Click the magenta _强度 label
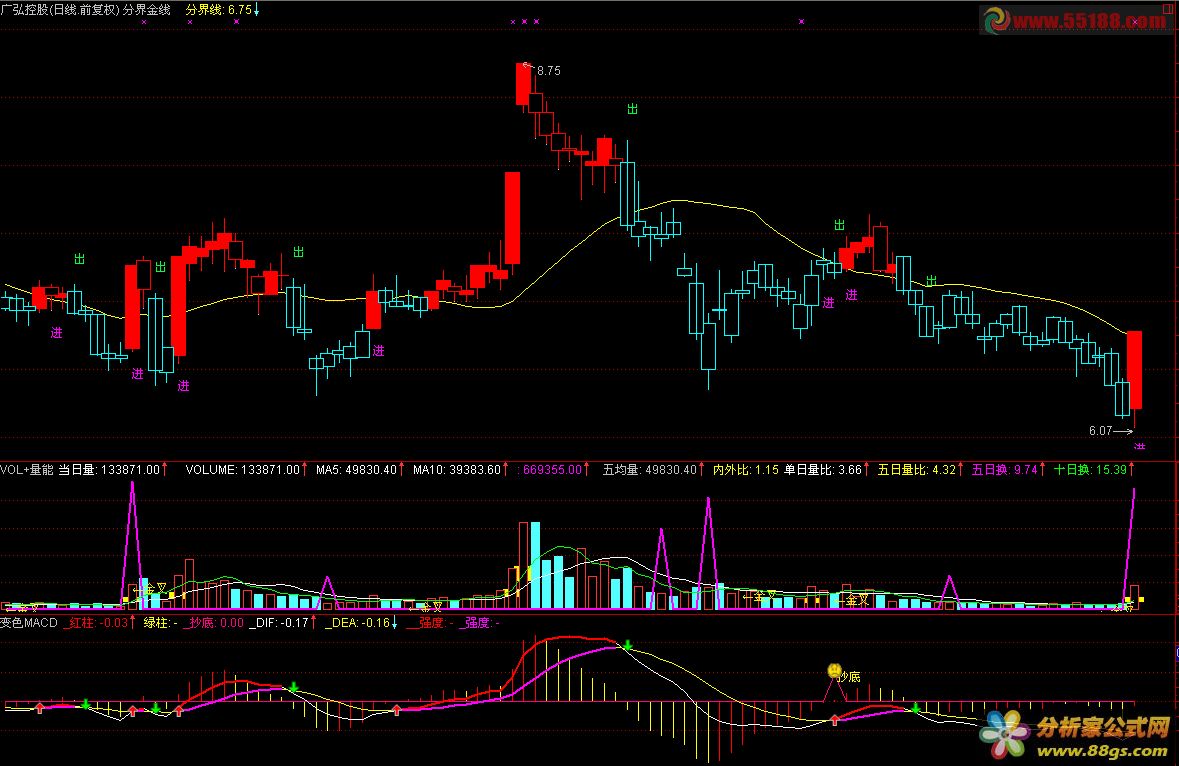Screen dimensions: 1179x766 click(479, 622)
